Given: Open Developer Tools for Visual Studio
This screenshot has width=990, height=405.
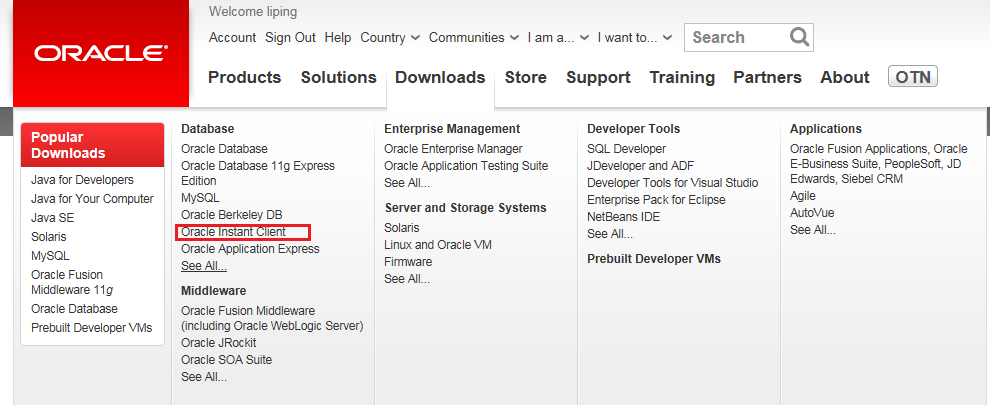Looking at the screenshot, I should click(x=672, y=183).
